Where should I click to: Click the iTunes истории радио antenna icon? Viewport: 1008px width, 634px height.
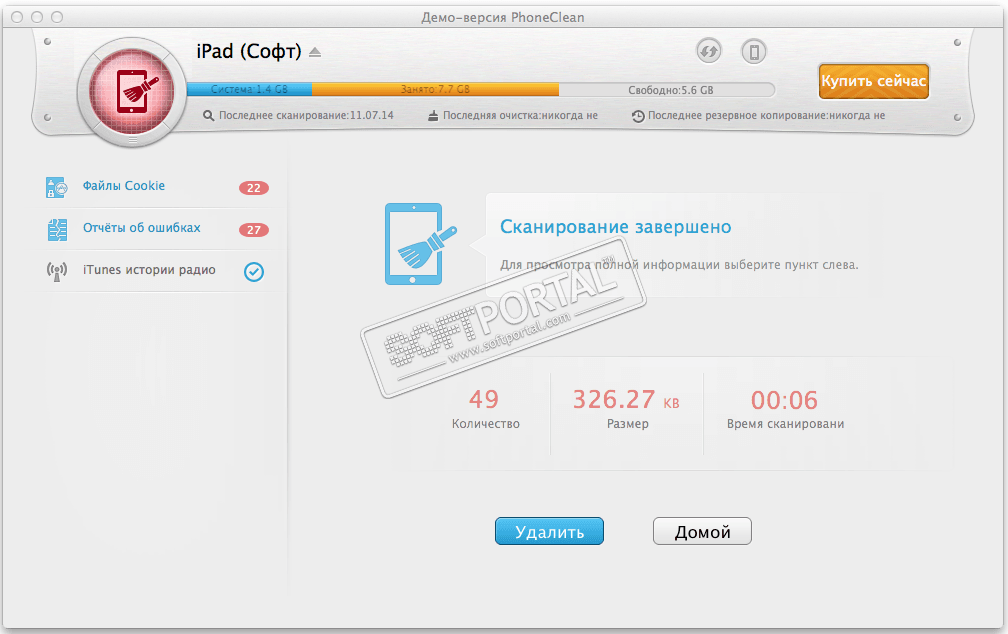pos(57,271)
